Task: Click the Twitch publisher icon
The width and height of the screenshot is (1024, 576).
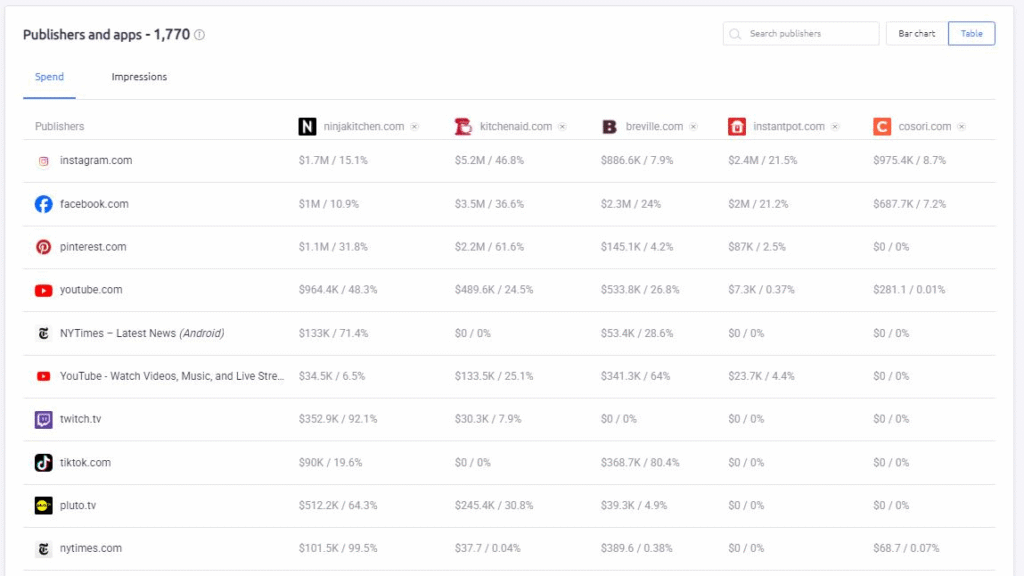Action: 43,420
